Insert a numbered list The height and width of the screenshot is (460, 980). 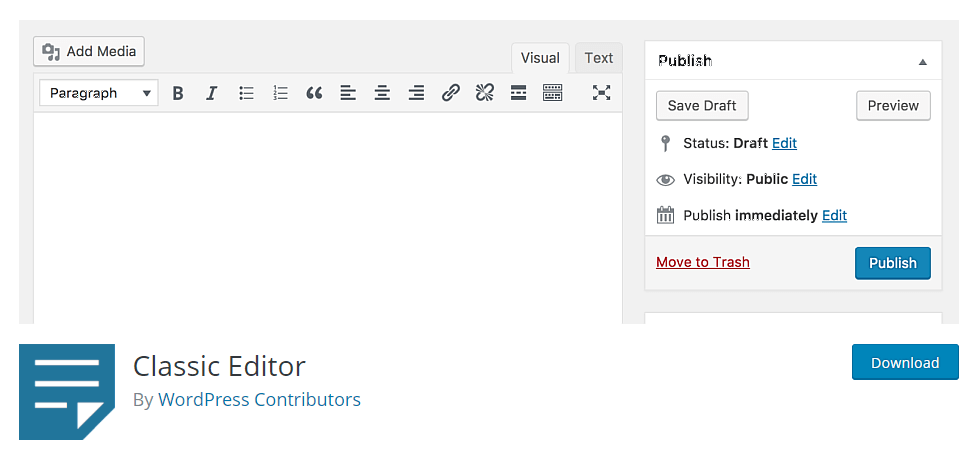coord(280,93)
